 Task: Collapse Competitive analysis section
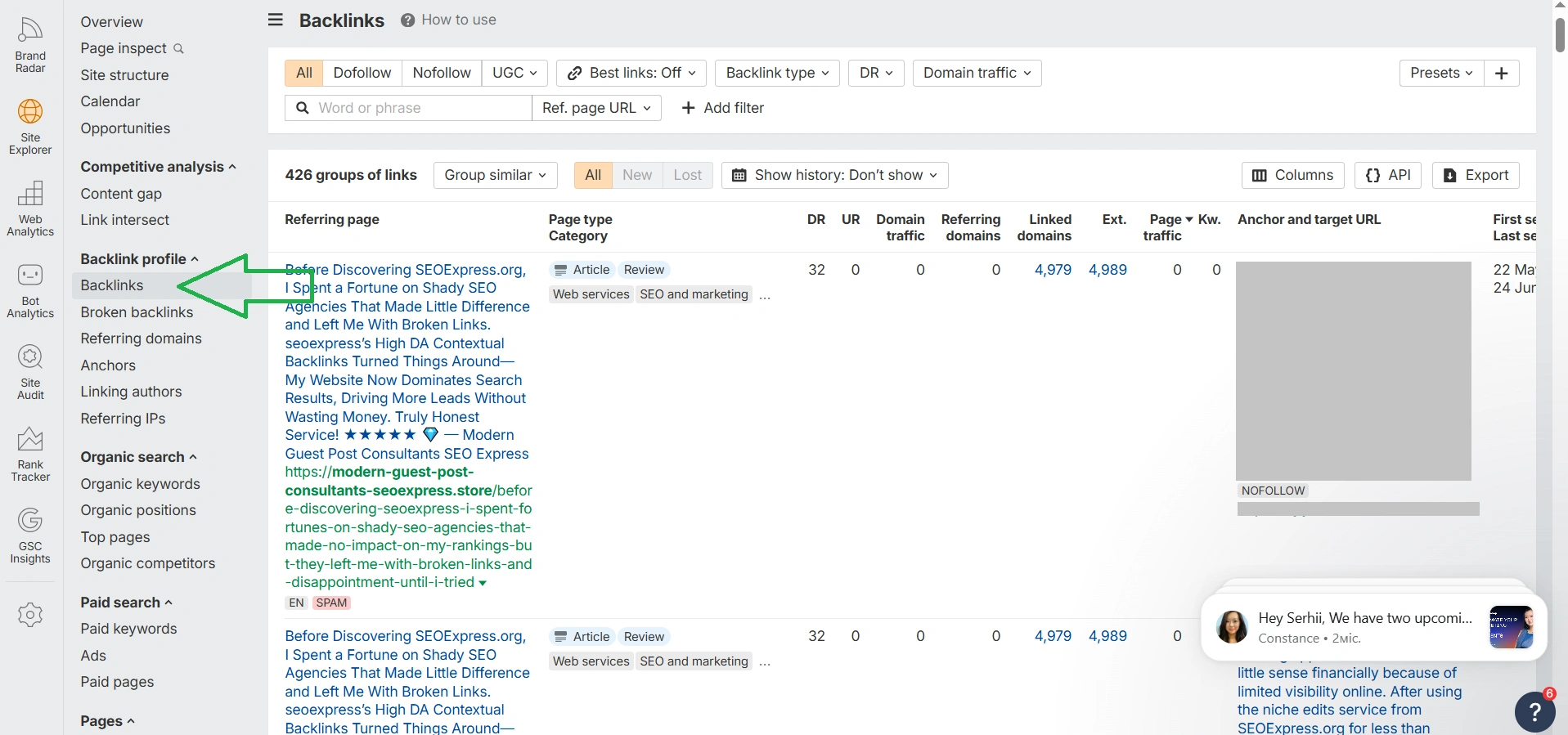coord(159,167)
